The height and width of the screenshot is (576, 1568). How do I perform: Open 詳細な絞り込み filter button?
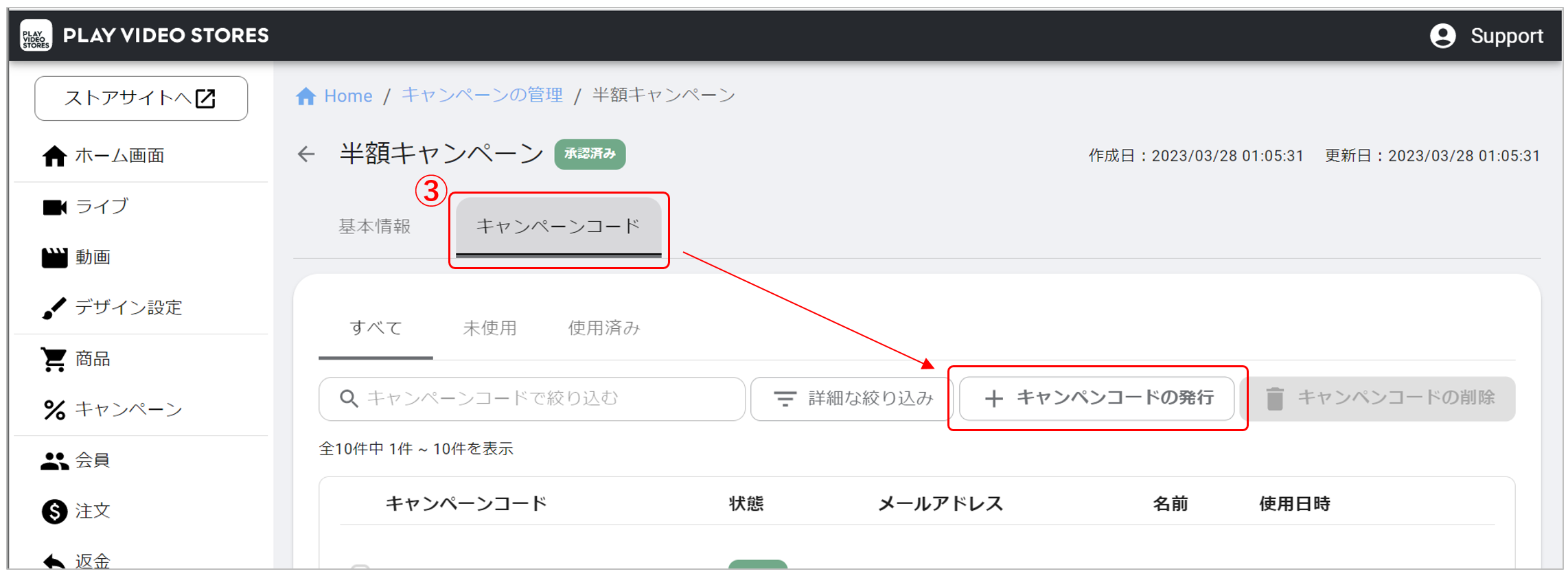[x=852, y=399]
